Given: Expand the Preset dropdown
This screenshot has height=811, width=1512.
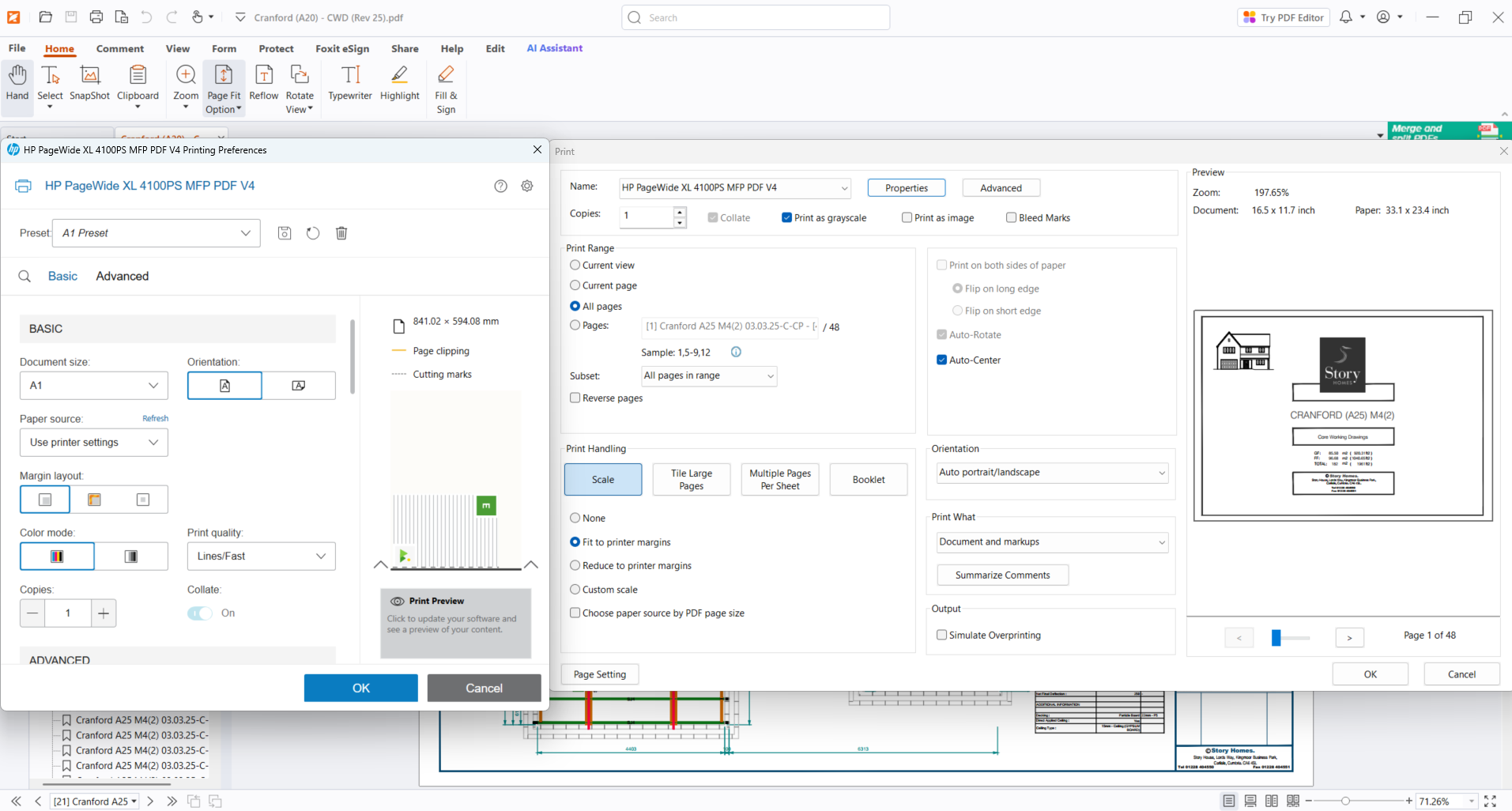Looking at the screenshot, I should point(156,233).
